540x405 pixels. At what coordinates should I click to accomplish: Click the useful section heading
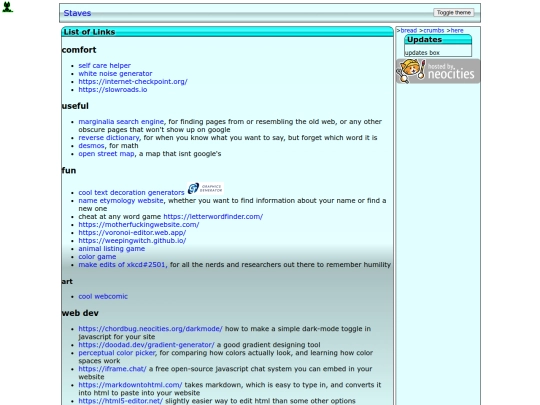75,106
